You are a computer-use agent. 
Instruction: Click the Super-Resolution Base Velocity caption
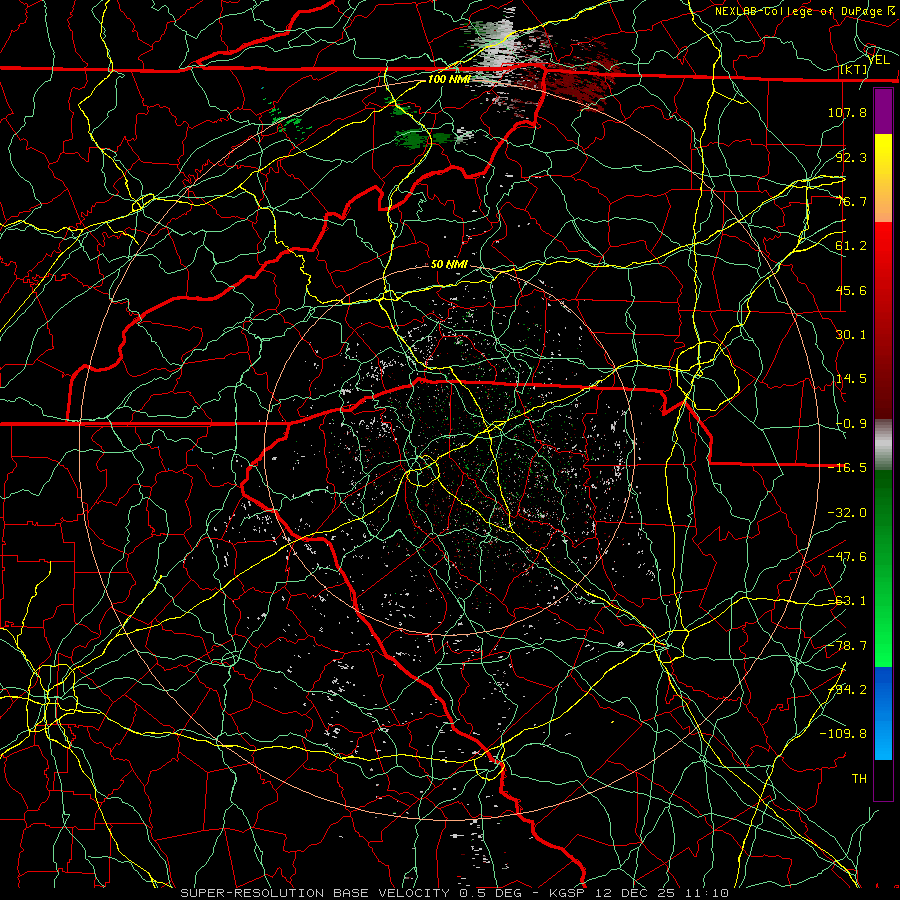[x=455, y=893]
